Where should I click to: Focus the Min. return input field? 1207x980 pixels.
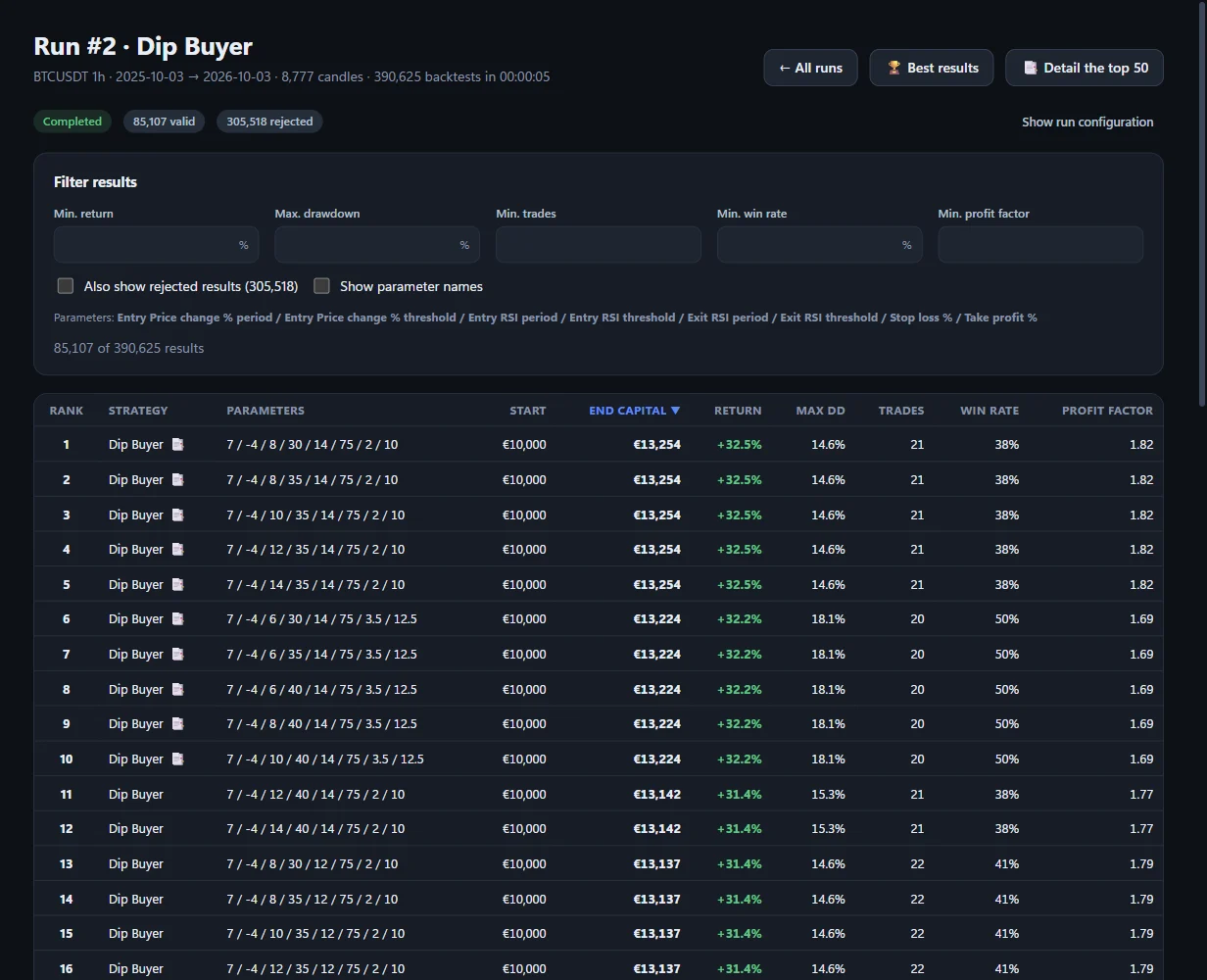[156, 245]
